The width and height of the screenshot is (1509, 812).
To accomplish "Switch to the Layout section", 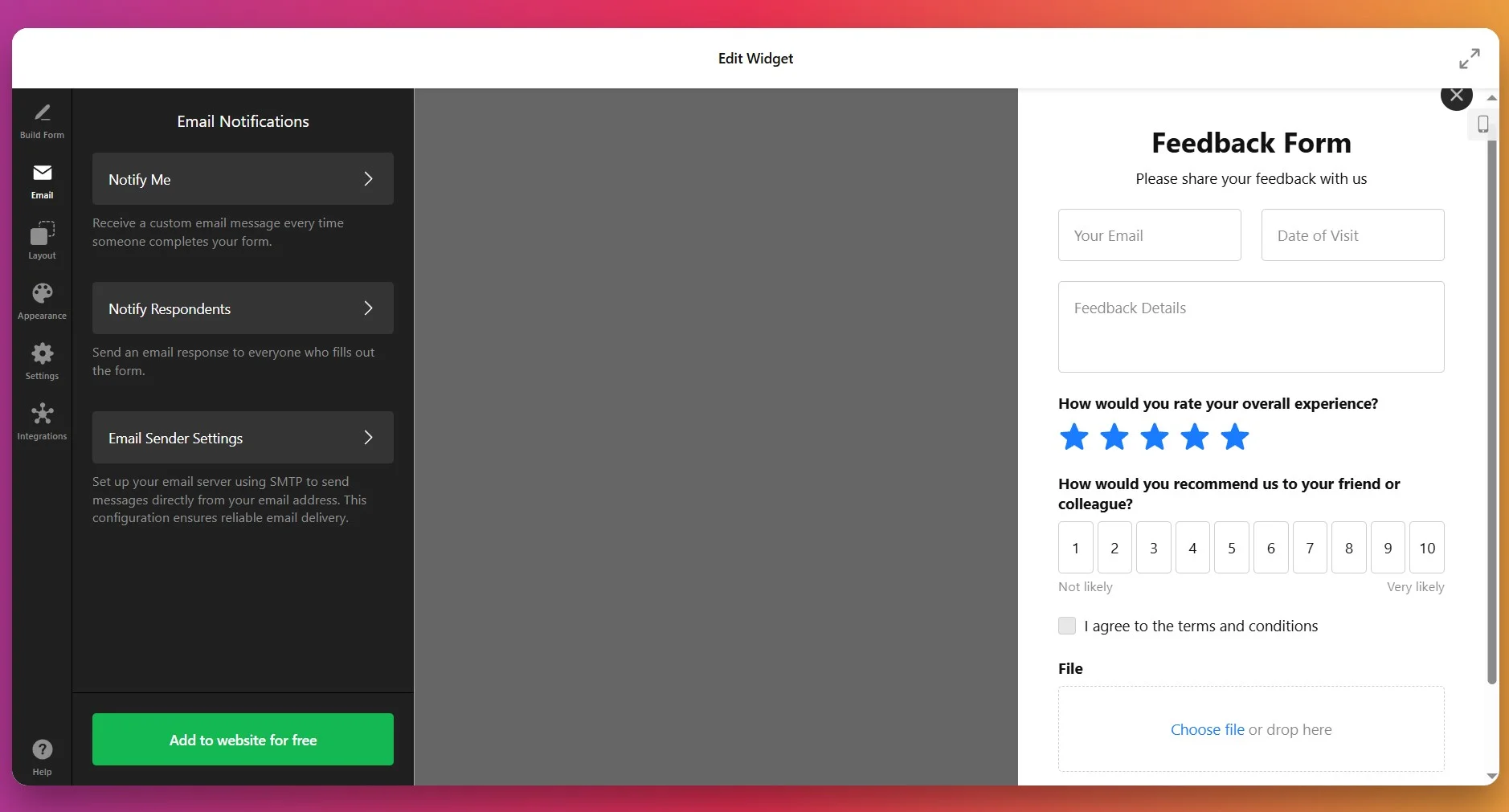I will pyautogui.click(x=42, y=239).
